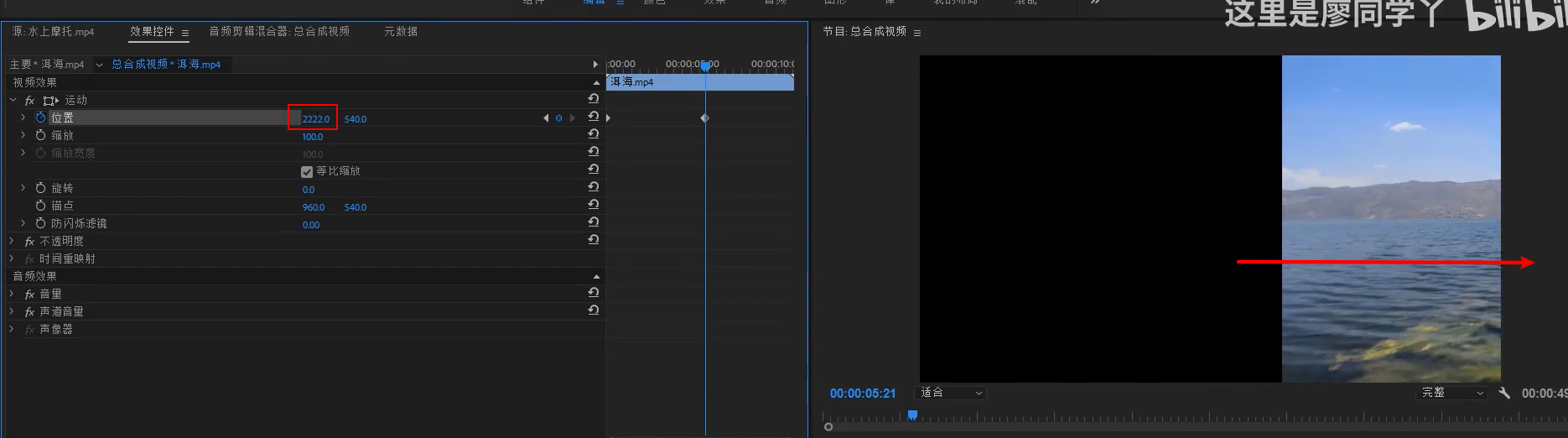Reset the 锚点 anchor point parameter
This screenshot has height=438, width=1568.
[x=594, y=205]
